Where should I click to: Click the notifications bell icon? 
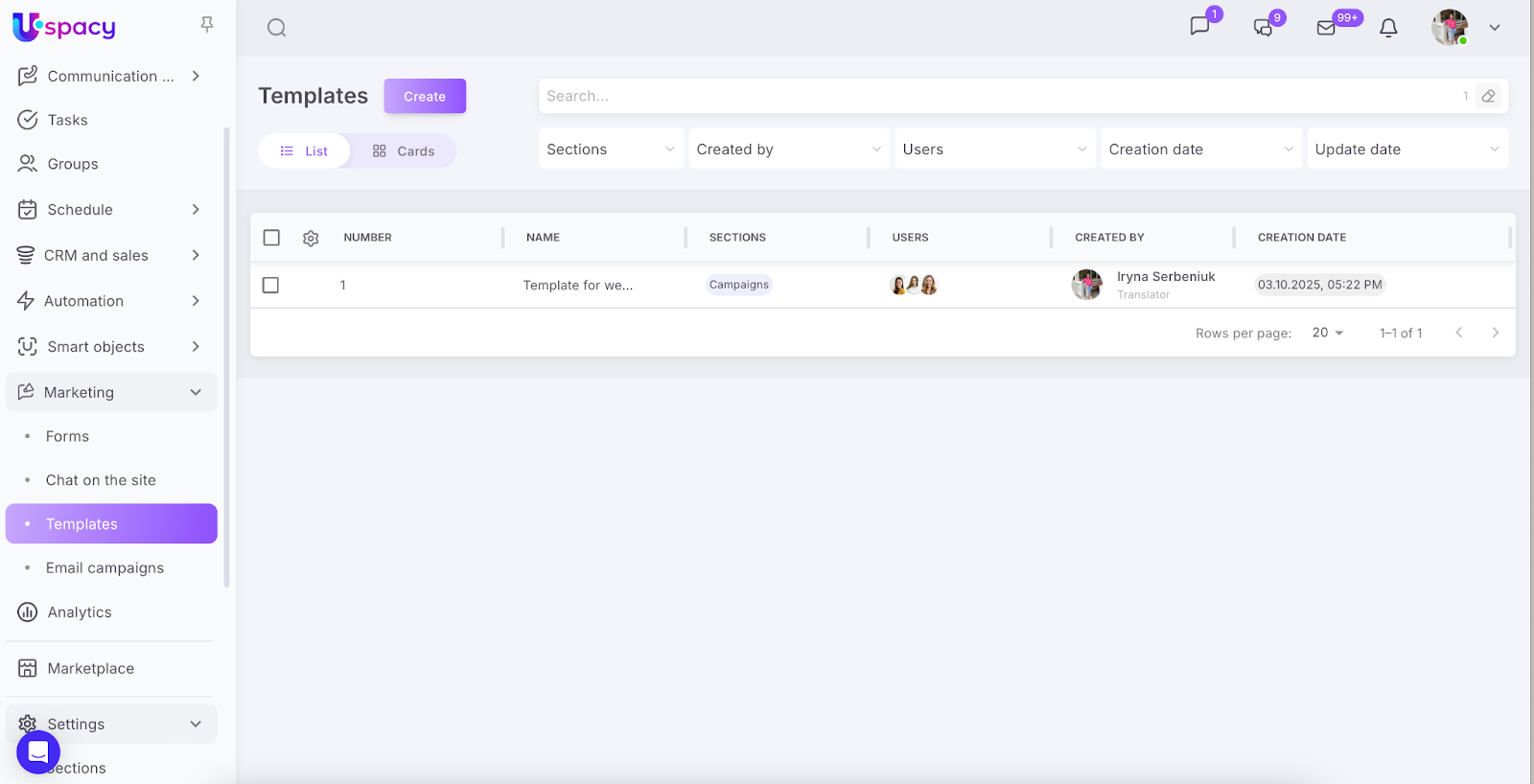[1388, 28]
